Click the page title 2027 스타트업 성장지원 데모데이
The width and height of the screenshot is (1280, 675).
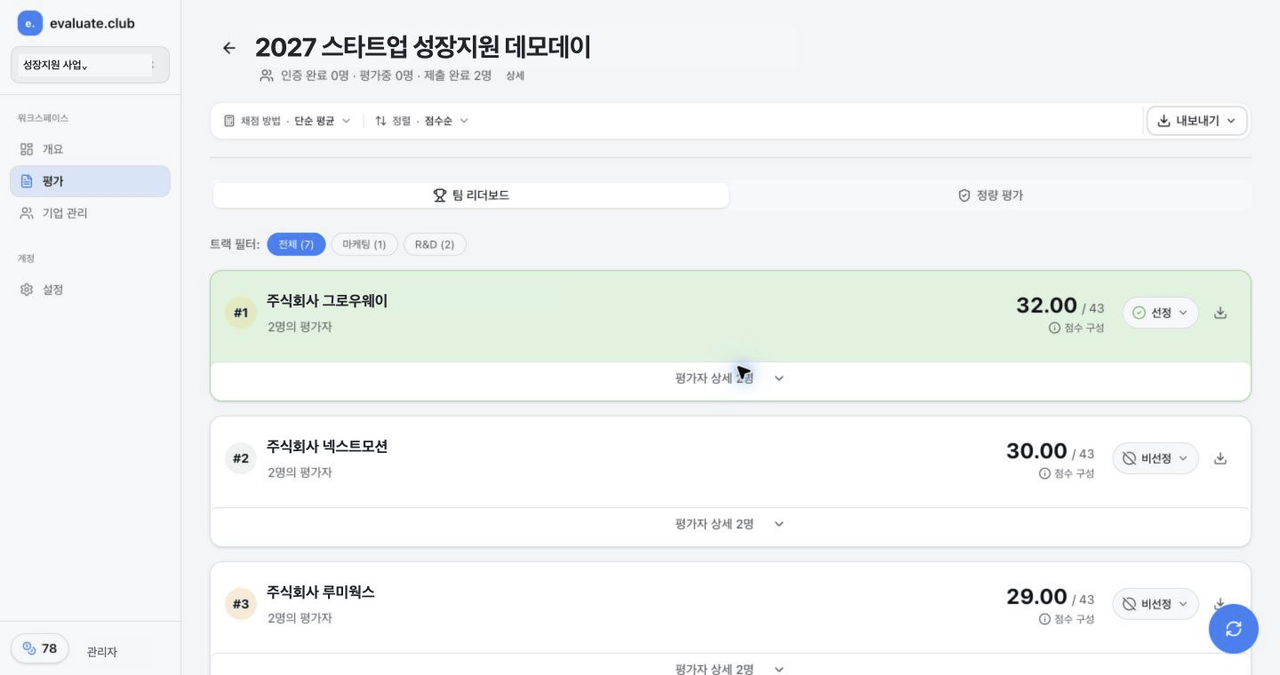click(423, 47)
